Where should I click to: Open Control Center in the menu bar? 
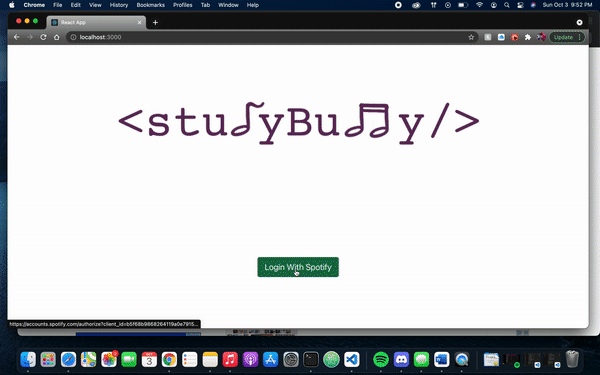click(x=520, y=5)
